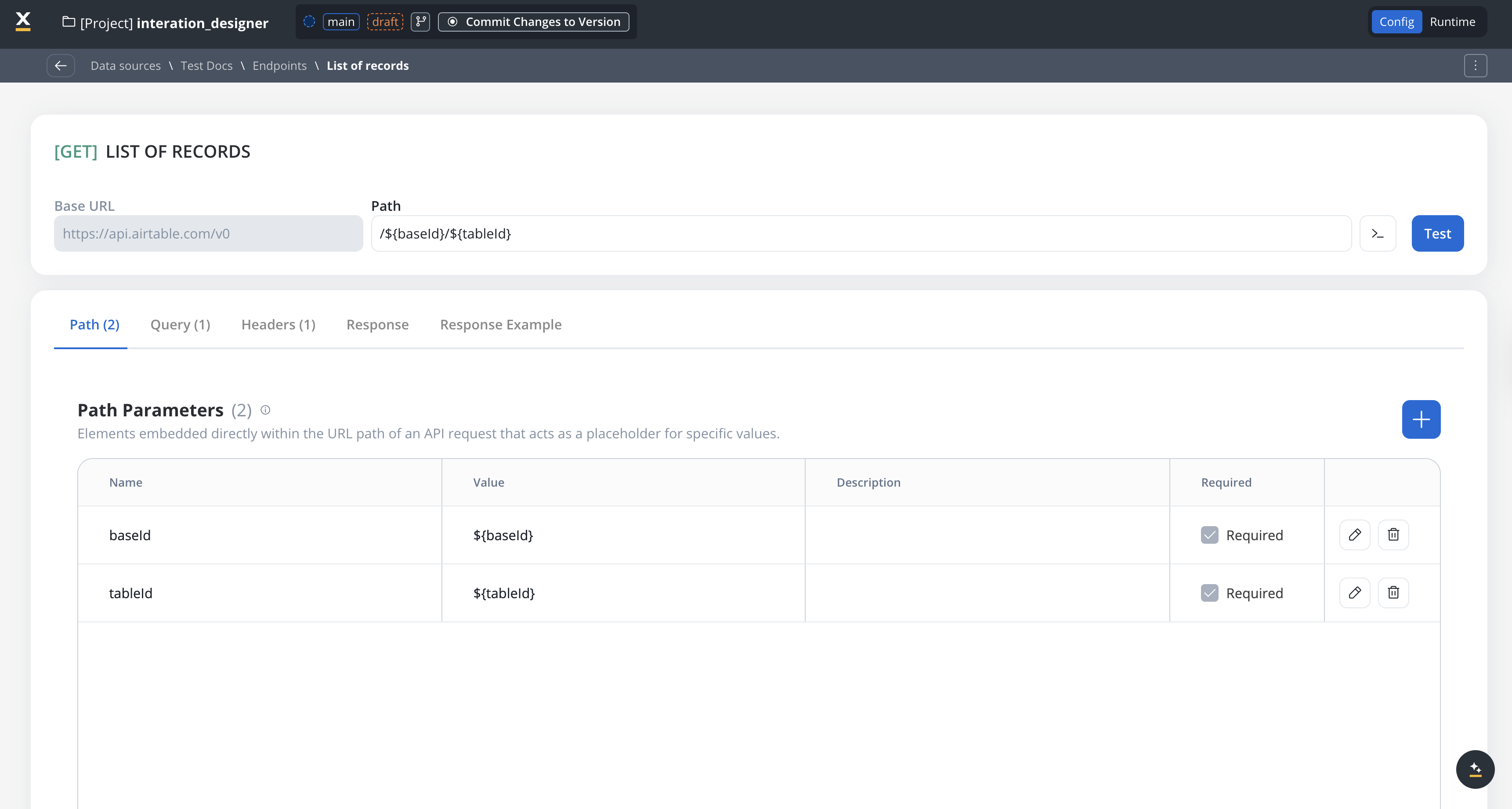Open the branch icon next to draft
Viewport: 1512px width, 809px height.
click(x=420, y=22)
